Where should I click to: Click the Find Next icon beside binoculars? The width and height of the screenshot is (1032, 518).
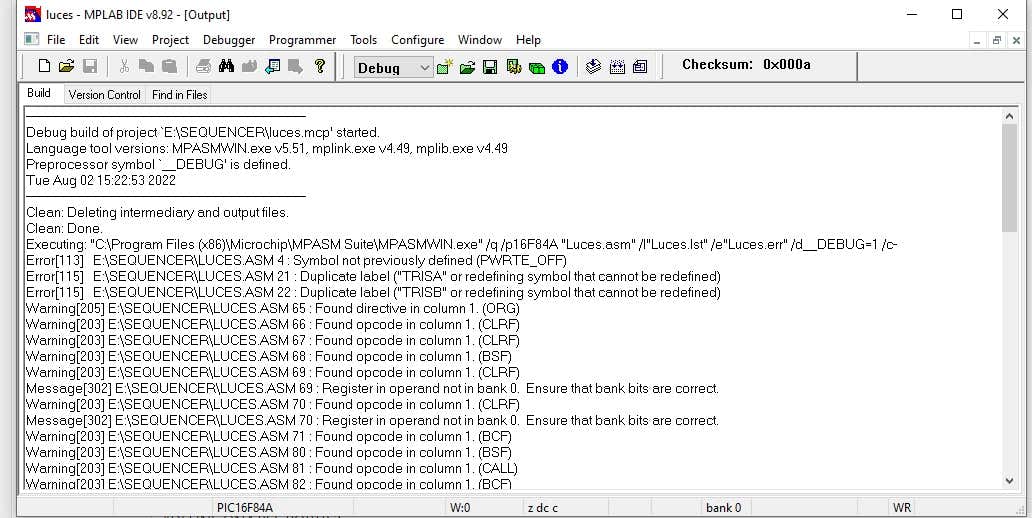coord(249,66)
